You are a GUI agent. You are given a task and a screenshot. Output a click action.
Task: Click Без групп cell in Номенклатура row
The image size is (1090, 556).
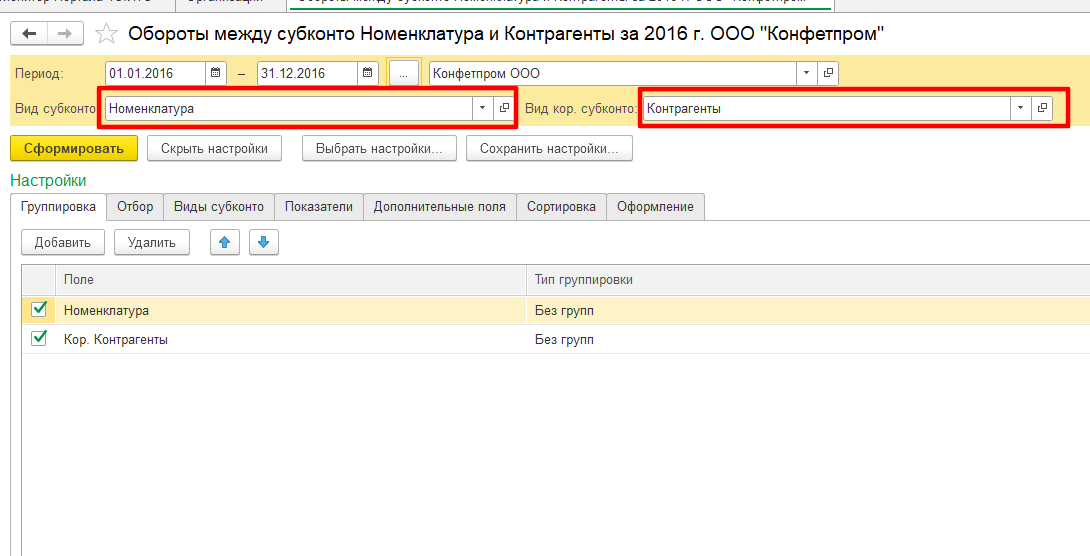(x=808, y=310)
